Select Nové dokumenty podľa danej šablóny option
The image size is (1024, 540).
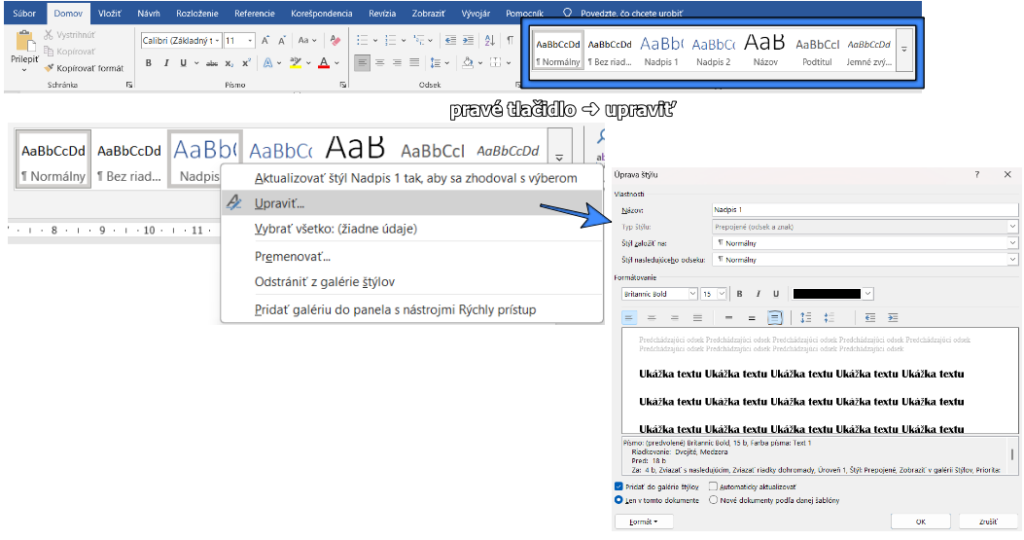coord(713,500)
